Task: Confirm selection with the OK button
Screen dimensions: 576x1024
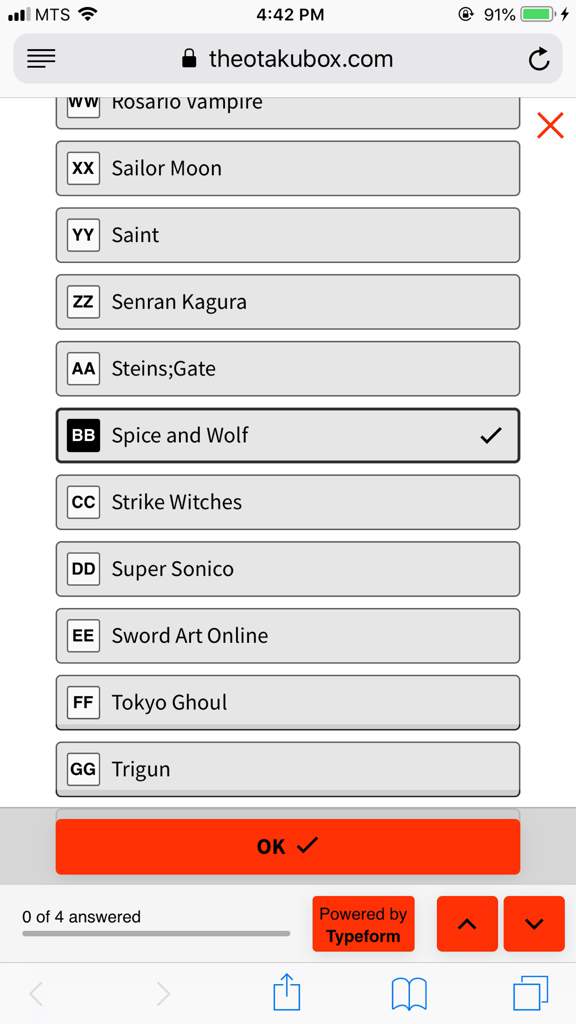Action: coord(288,846)
